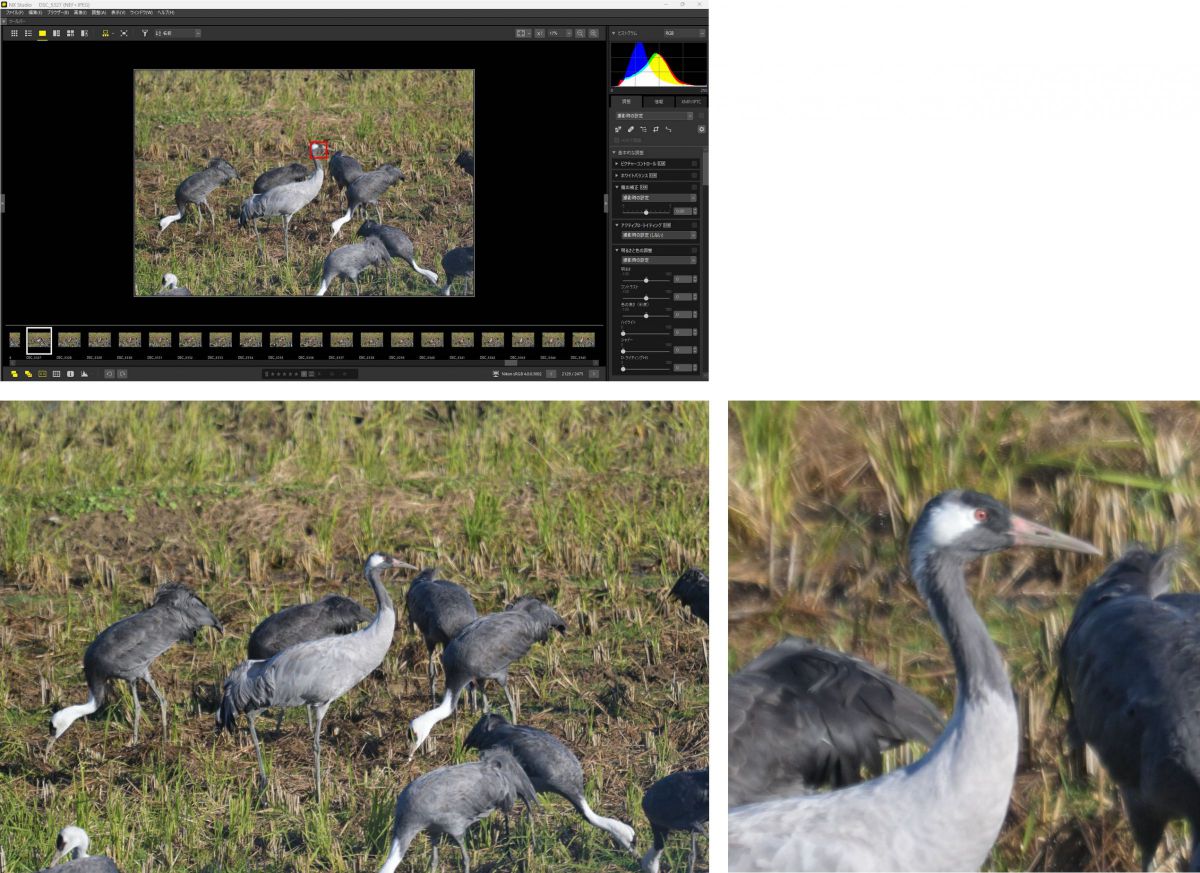Toggle the White Balance adjustment checkbox
Viewport: 1200px width, 873px height.
[x=694, y=175]
